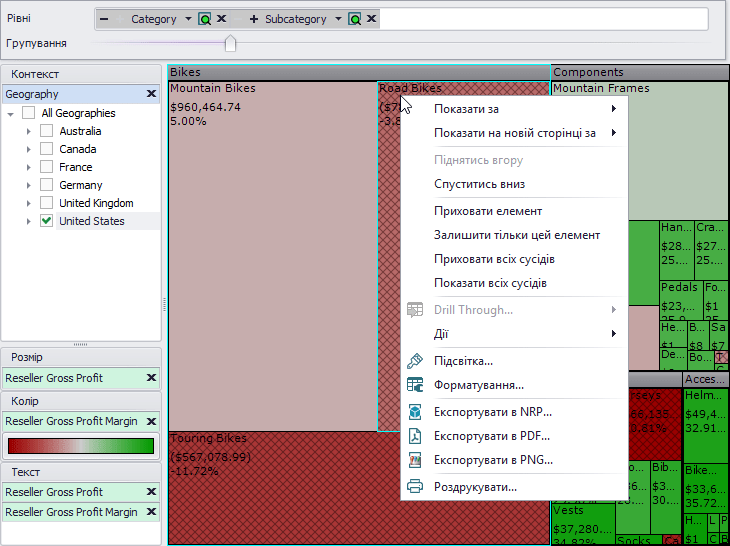Expand the Australia node
The height and width of the screenshot is (546, 730).
pos(28,132)
